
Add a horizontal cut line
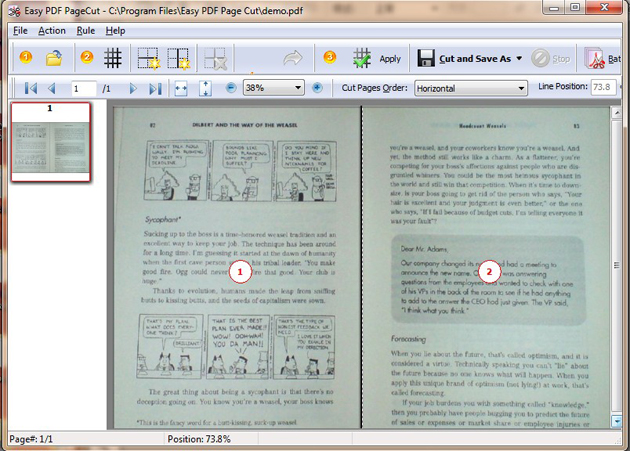148,59
